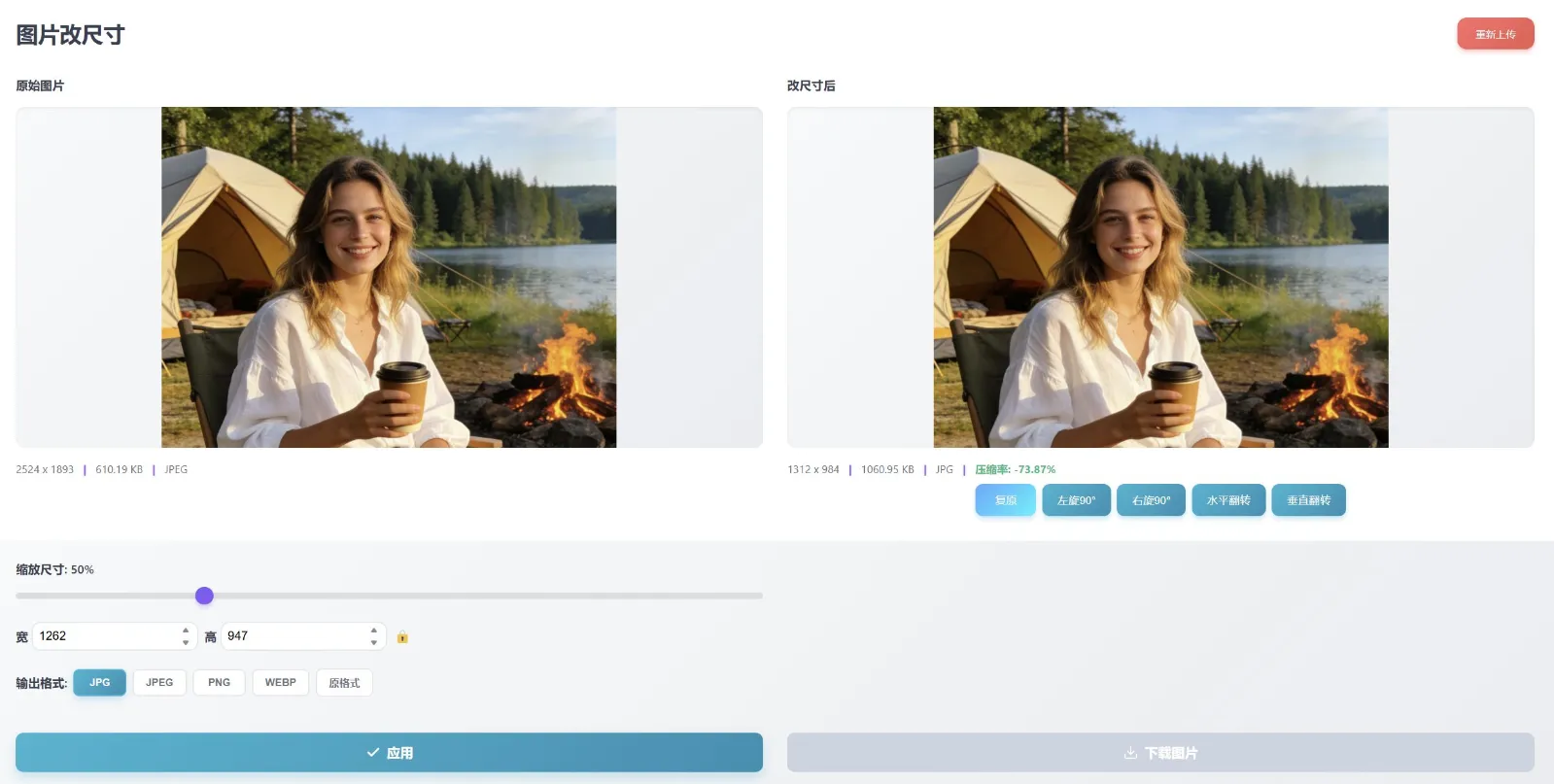Rotate left with the 左旋90° button
This screenshot has height=784, width=1554.
click(x=1077, y=500)
